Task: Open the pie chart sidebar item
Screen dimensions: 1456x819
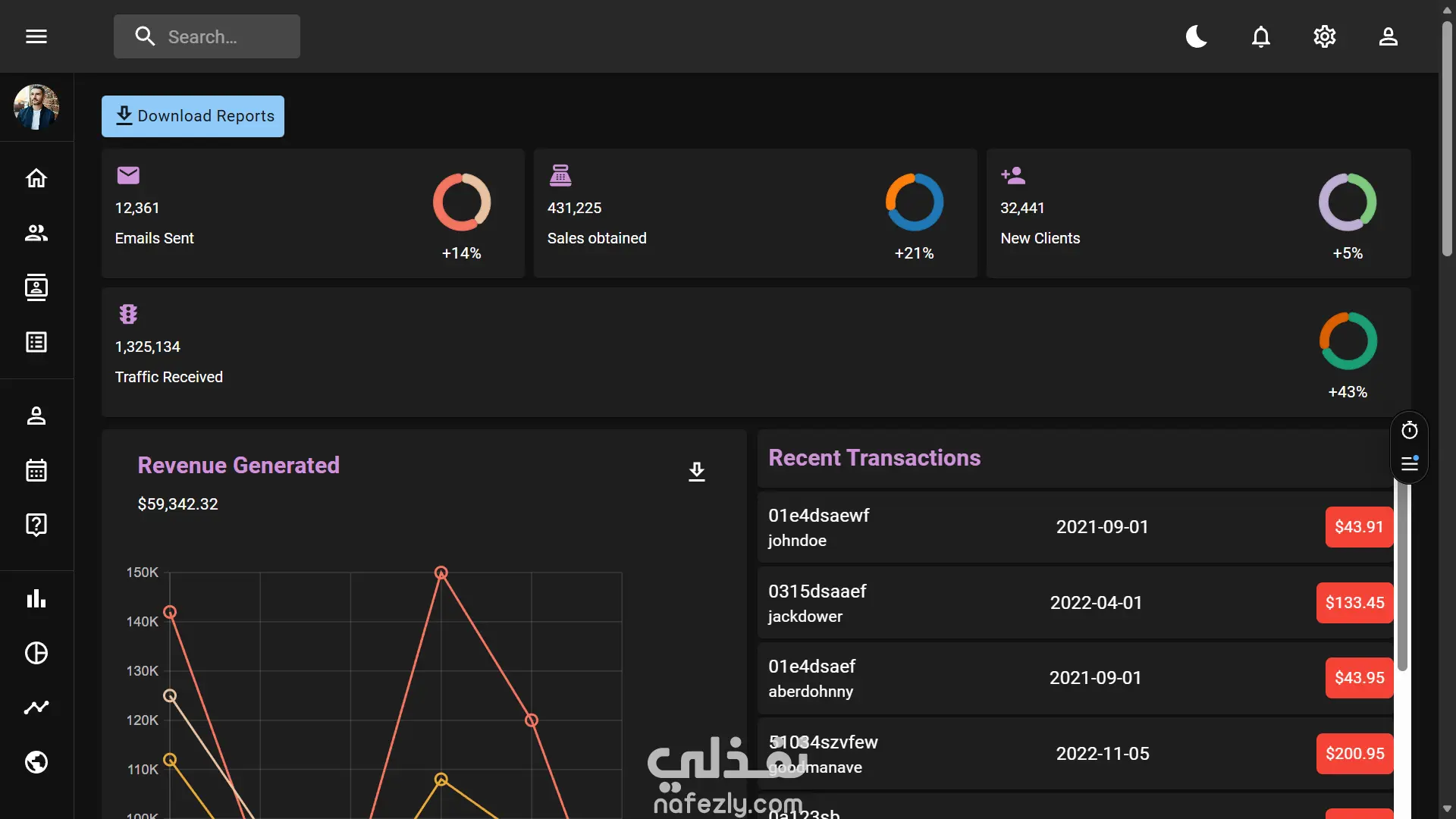Action: [36, 653]
